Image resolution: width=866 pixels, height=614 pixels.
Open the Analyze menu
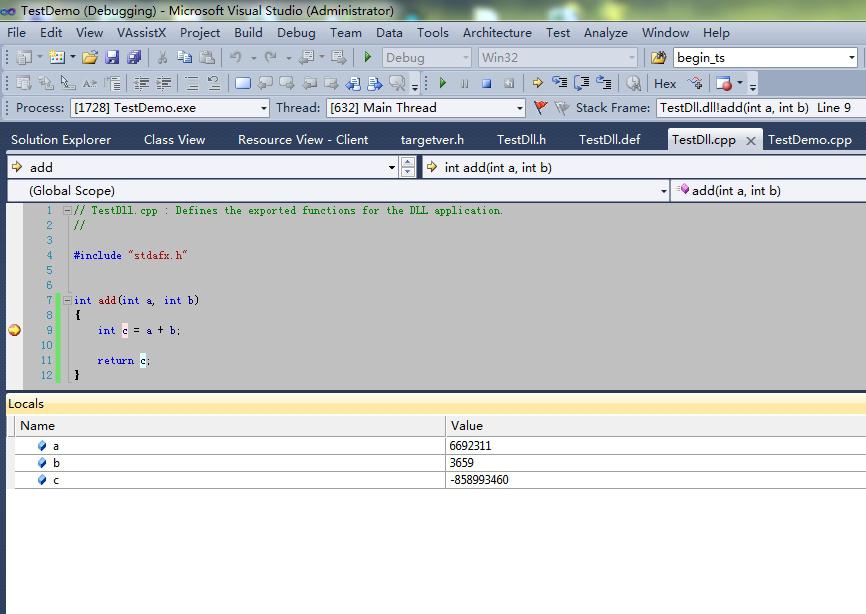606,33
